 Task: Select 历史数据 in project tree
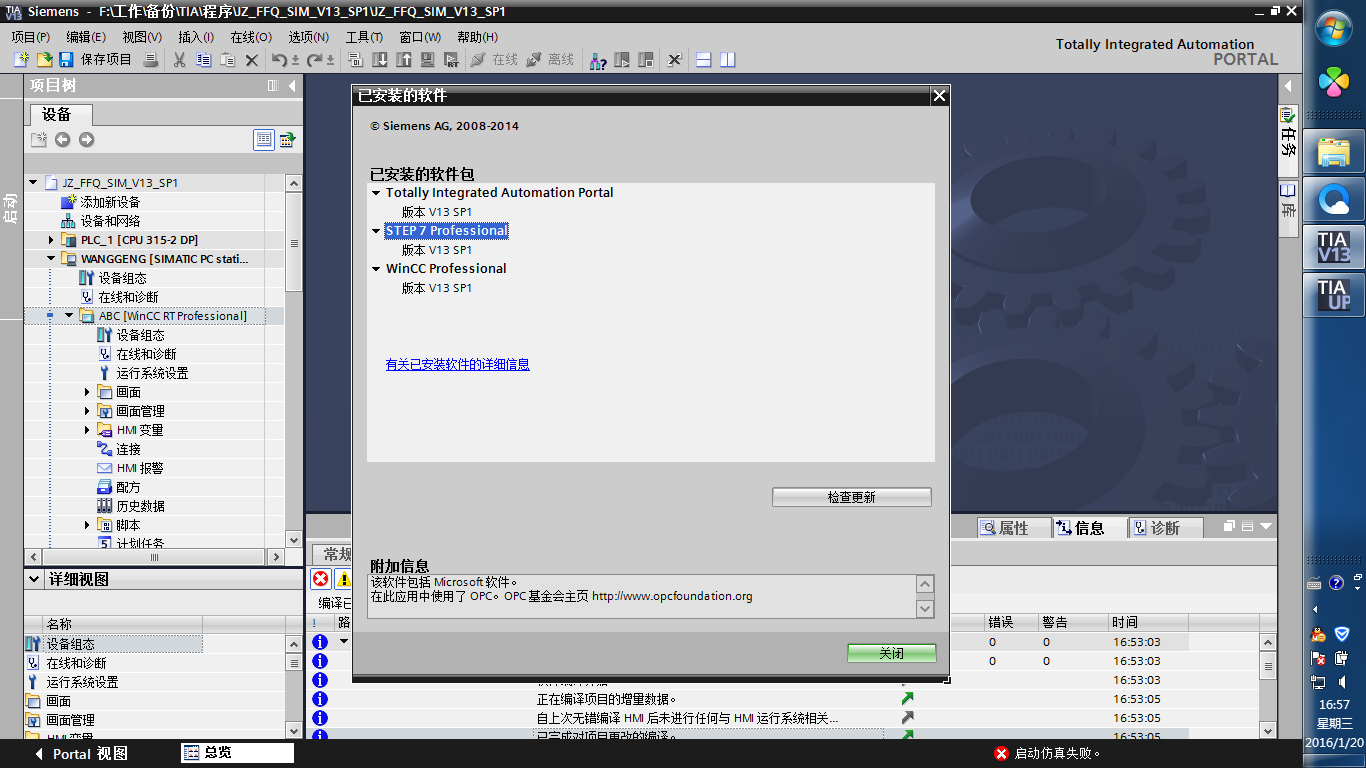tap(141, 506)
